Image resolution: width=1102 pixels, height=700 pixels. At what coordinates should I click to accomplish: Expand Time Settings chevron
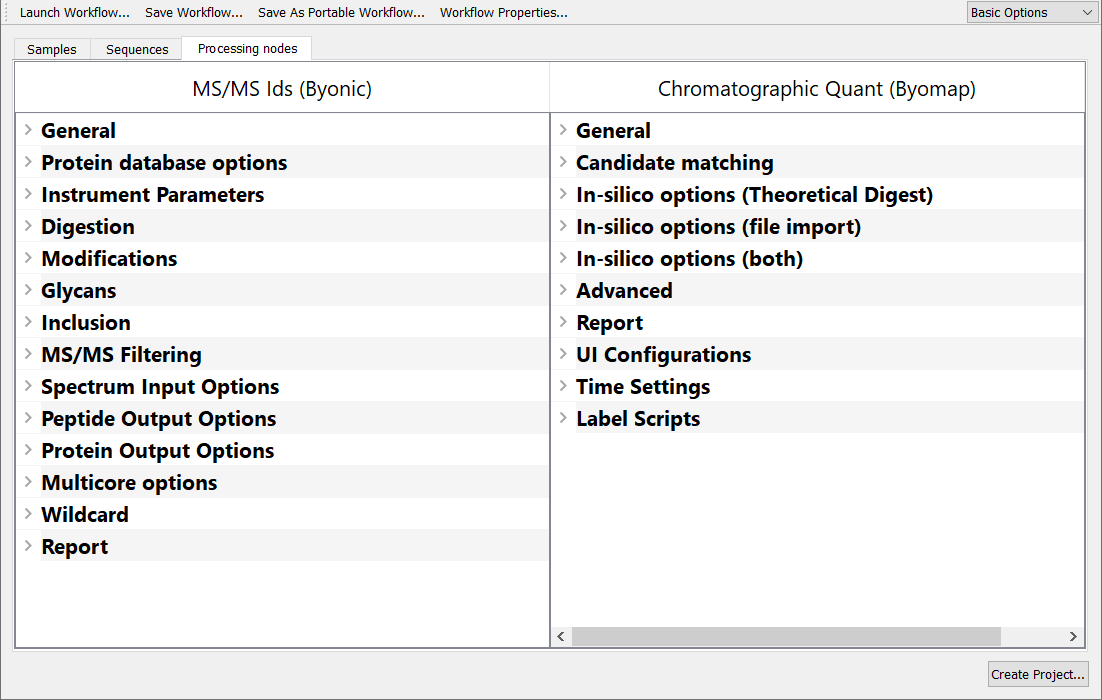563,386
